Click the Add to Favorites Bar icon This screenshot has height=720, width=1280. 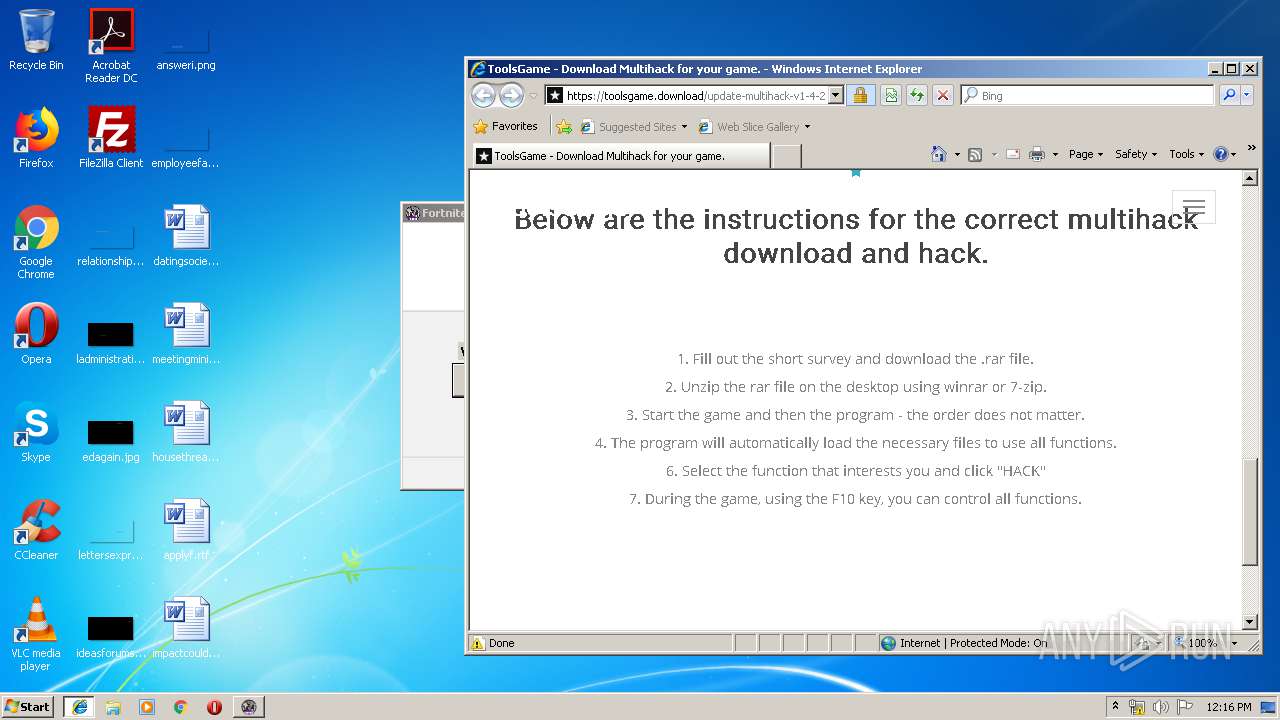tap(564, 126)
